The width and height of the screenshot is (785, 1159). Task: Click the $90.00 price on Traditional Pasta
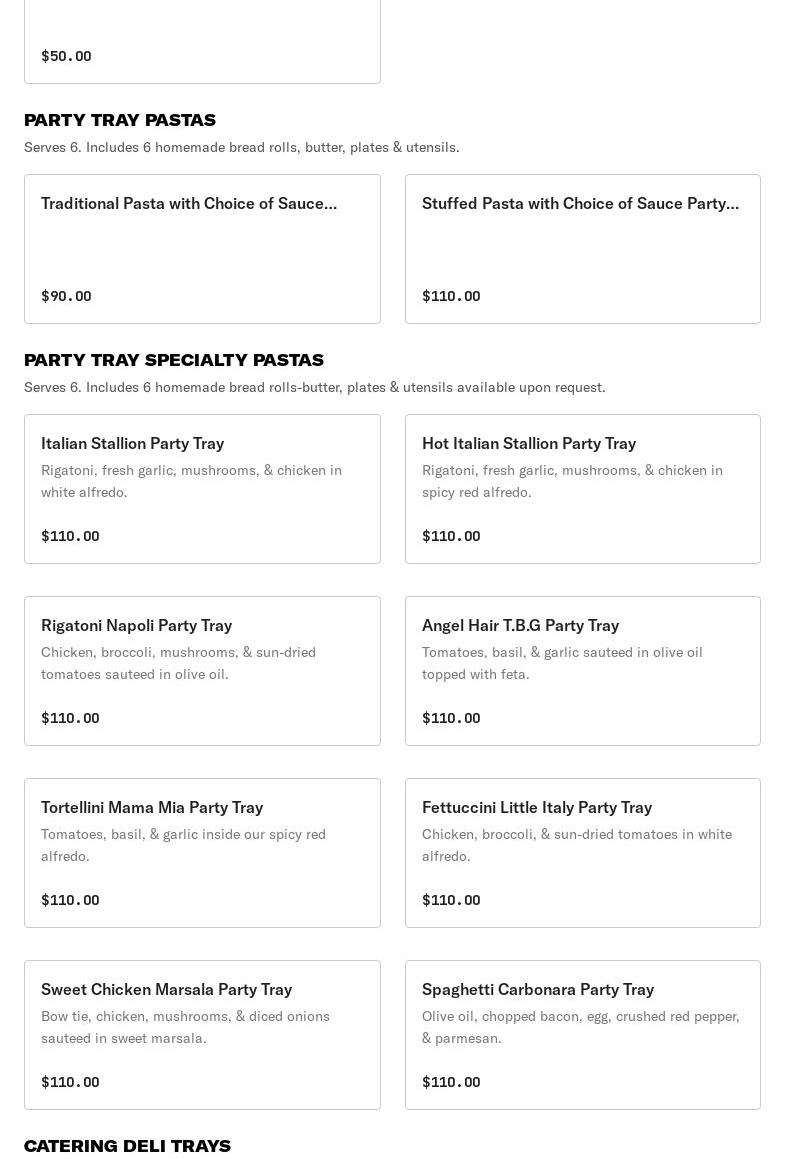click(66, 296)
